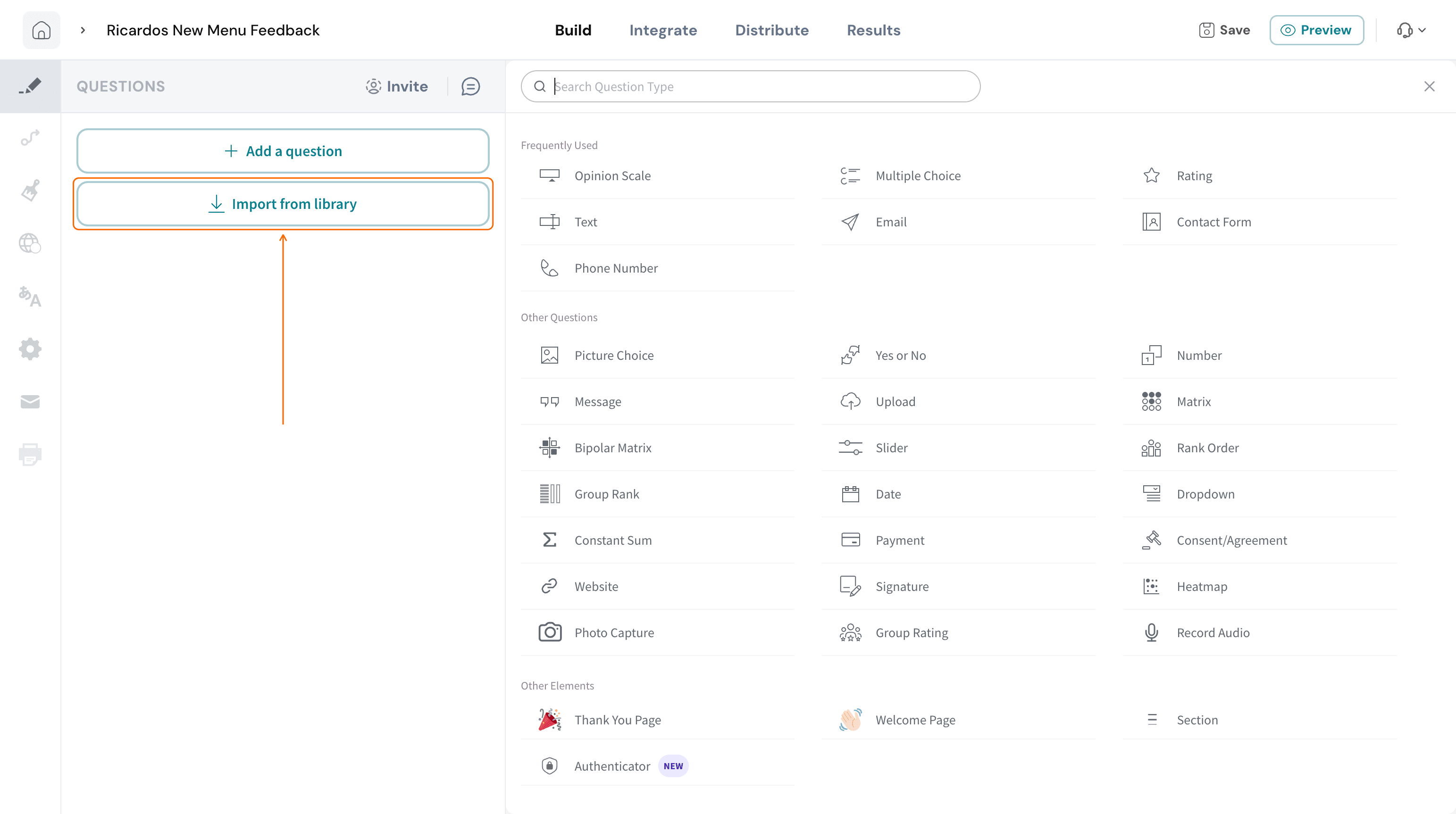Select the Yes or No question type
This screenshot has height=814, width=1456.
point(959,355)
